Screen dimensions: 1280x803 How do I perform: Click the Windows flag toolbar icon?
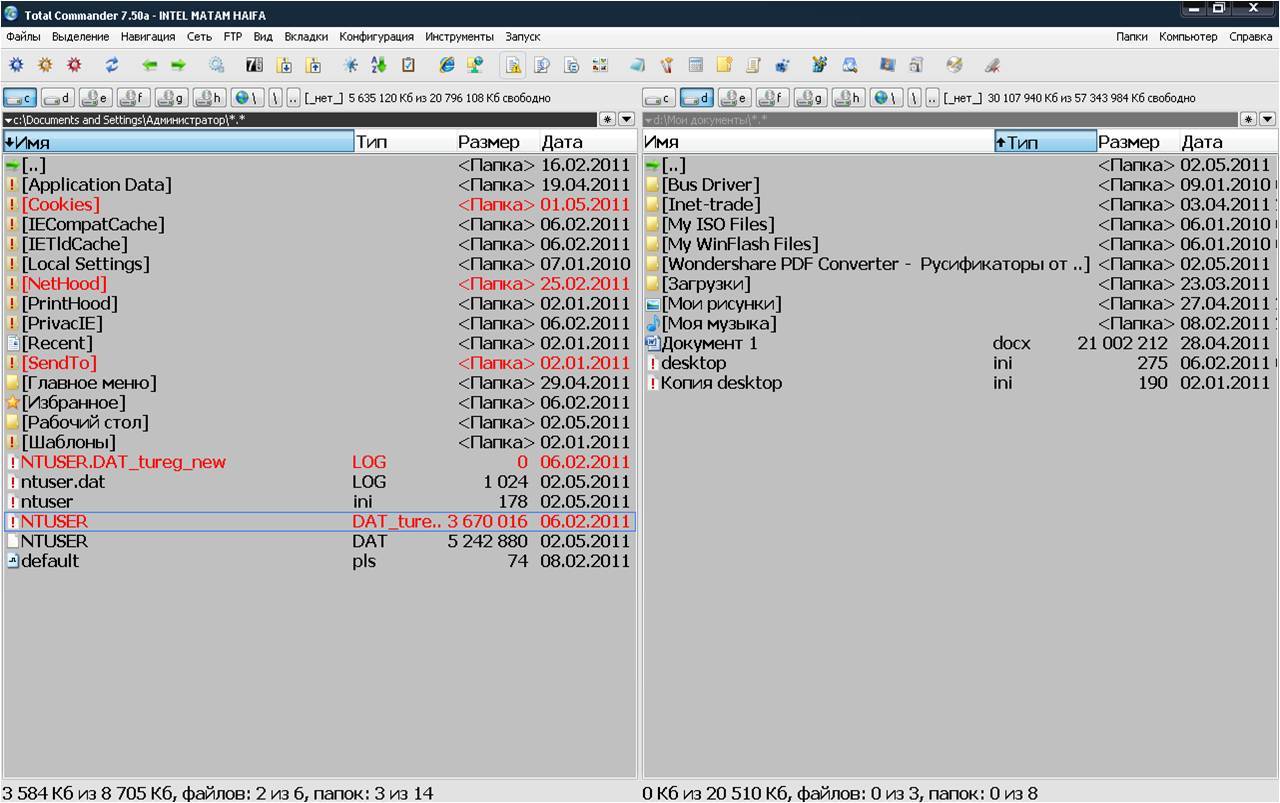click(x=887, y=65)
